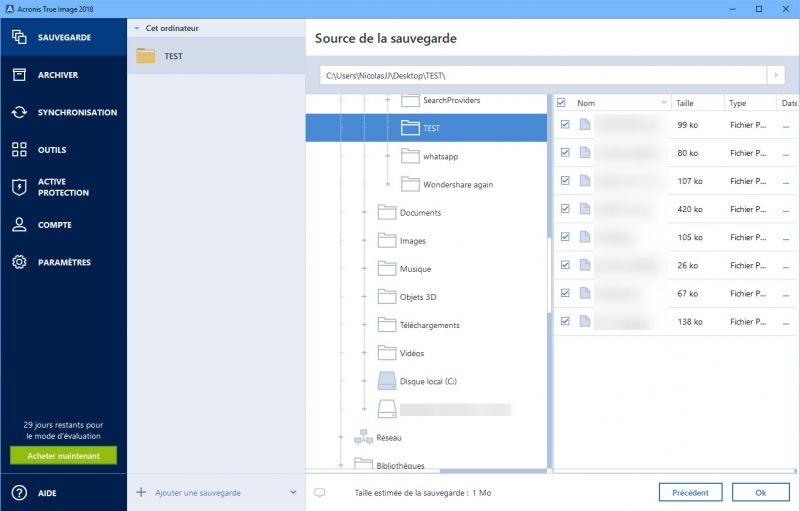Click the Compte user icon

click(x=19, y=224)
